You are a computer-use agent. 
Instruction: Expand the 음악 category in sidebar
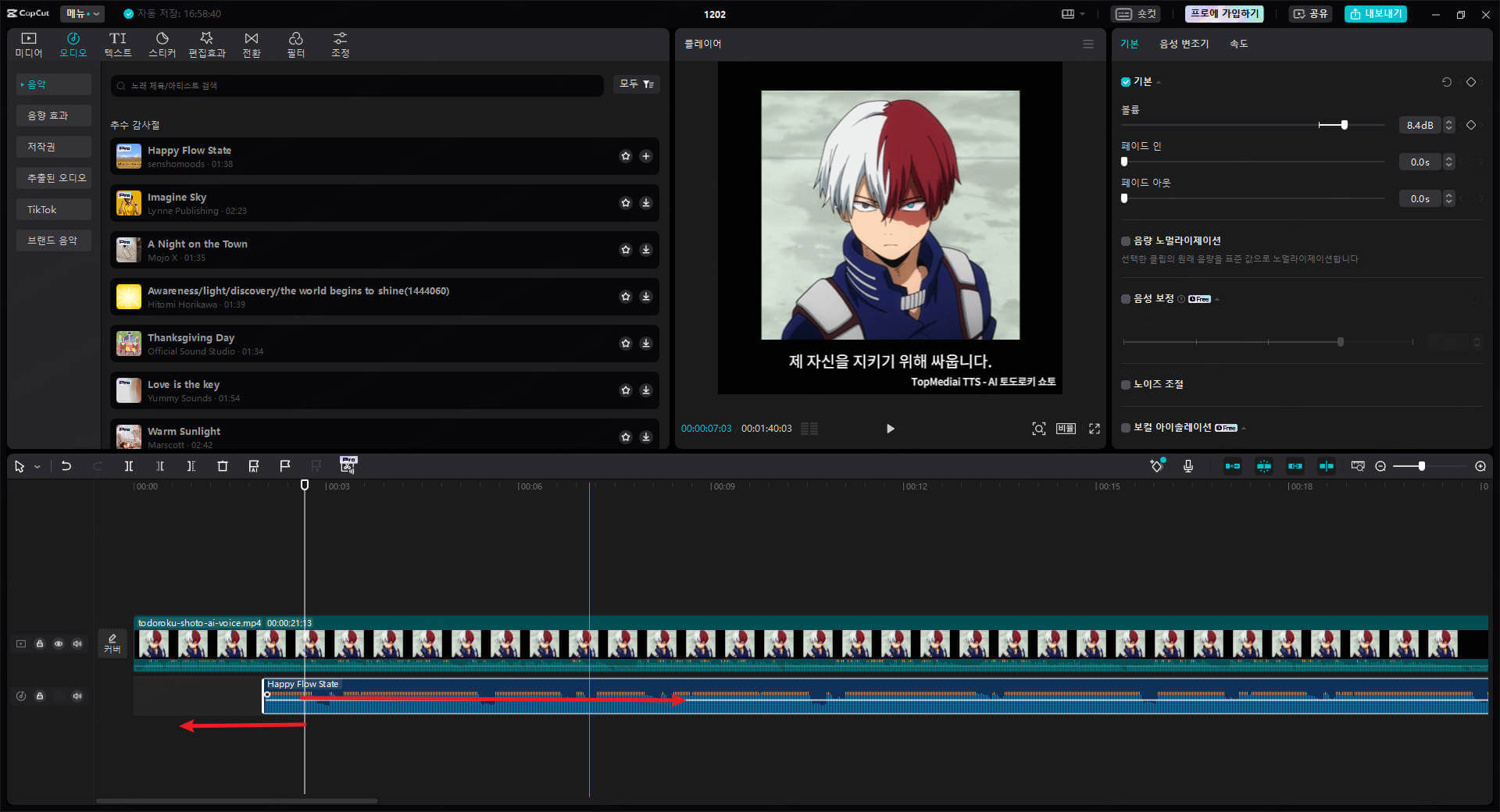click(53, 84)
